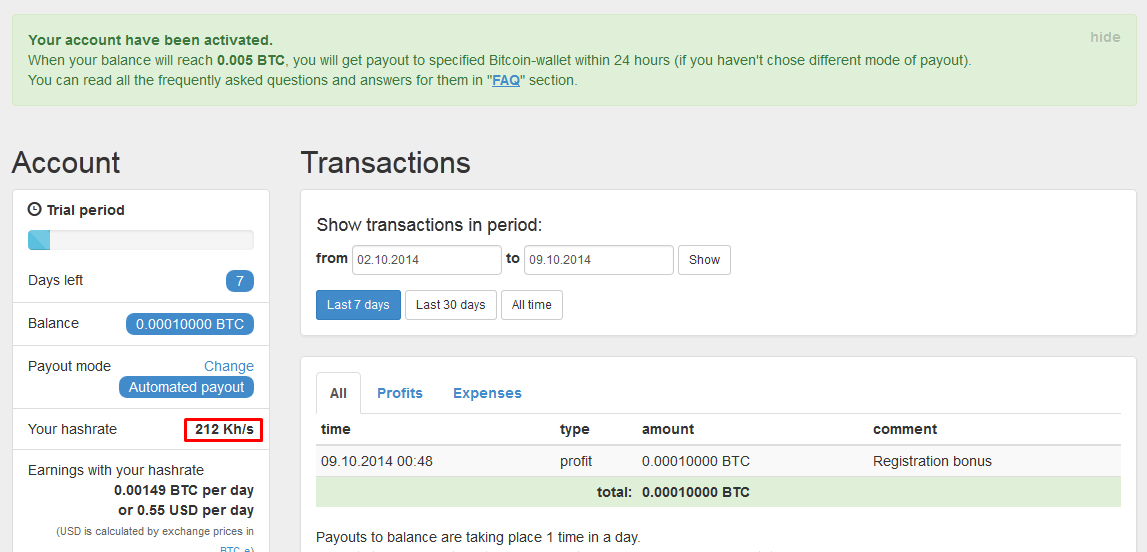Click the Trial period clock icon

tap(35, 210)
